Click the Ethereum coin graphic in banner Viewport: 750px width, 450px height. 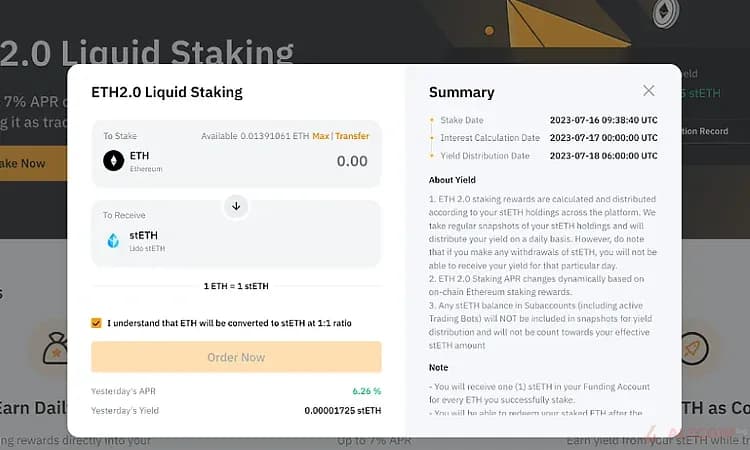pyautogui.click(x=666, y=13)
